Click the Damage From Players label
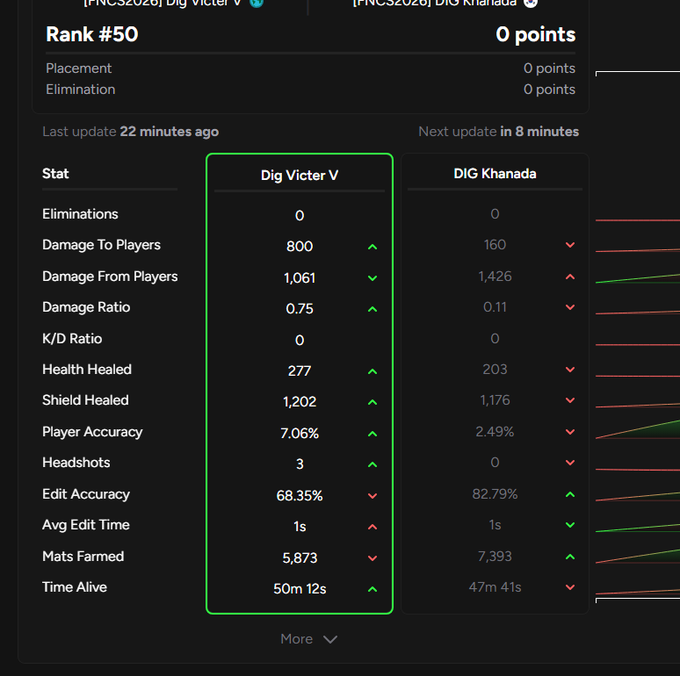This screenshot has height=676, width=680. coord(110,277)
